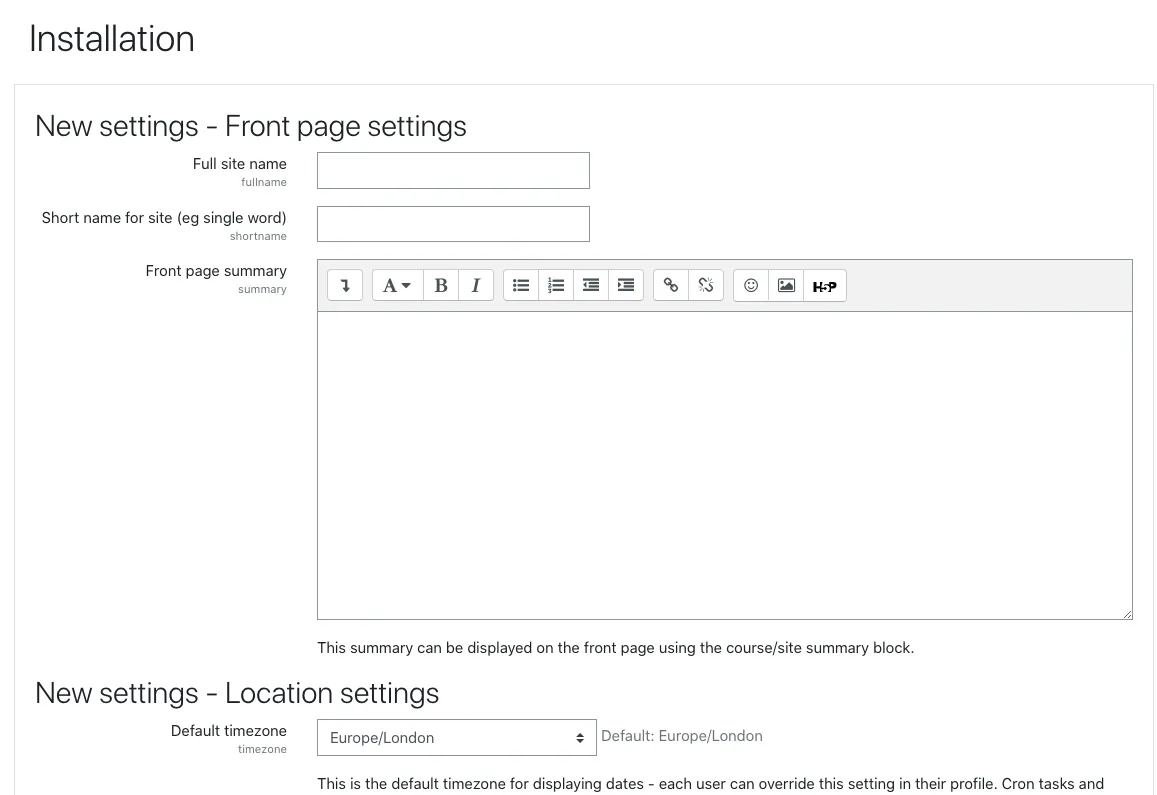Click the Full site name field
This screenshot has height=795, width=1157.
(453, 171)
